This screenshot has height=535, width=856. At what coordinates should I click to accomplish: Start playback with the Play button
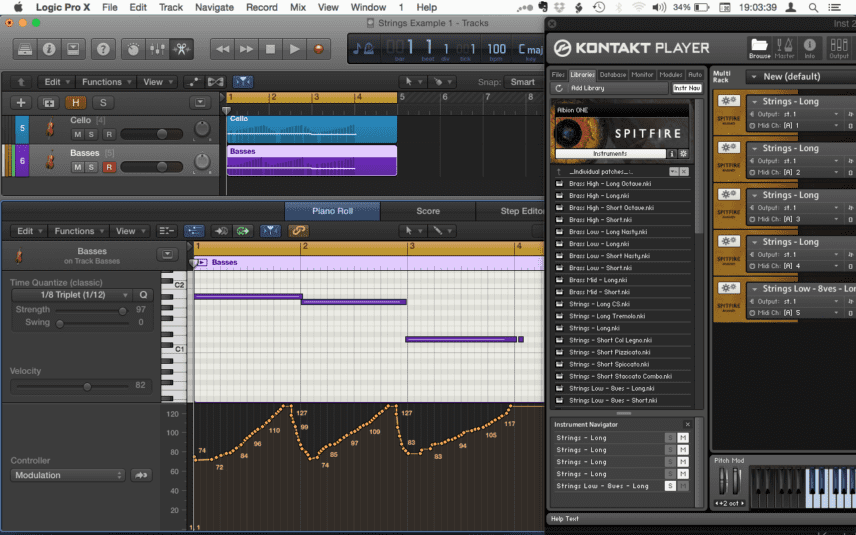coord(294,49)
